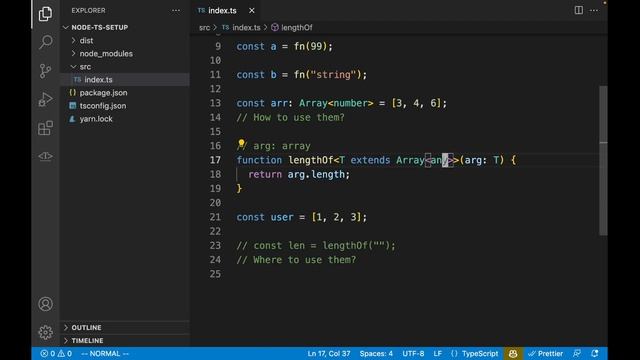Screen dimensions: 640x360
Task: Click the lightbulb code action on line 16
Action: click(x=241, y=144)
